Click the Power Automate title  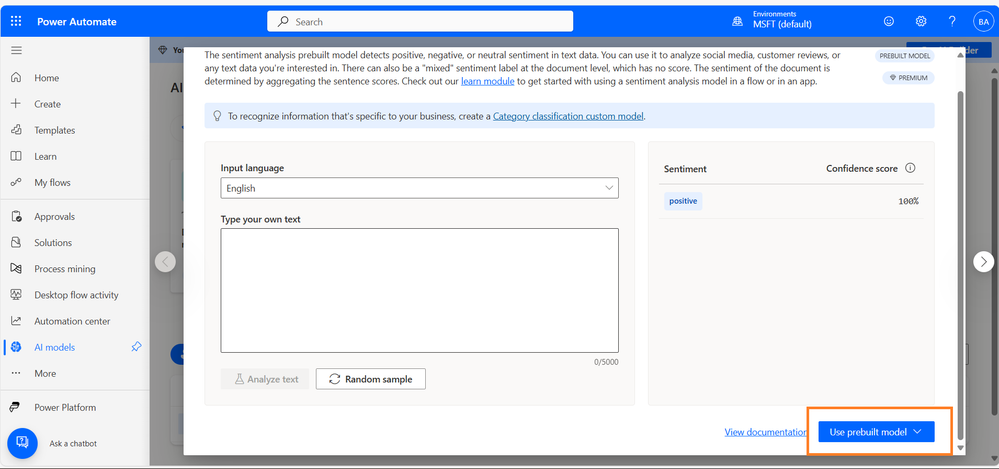click(x=77, y=22)
